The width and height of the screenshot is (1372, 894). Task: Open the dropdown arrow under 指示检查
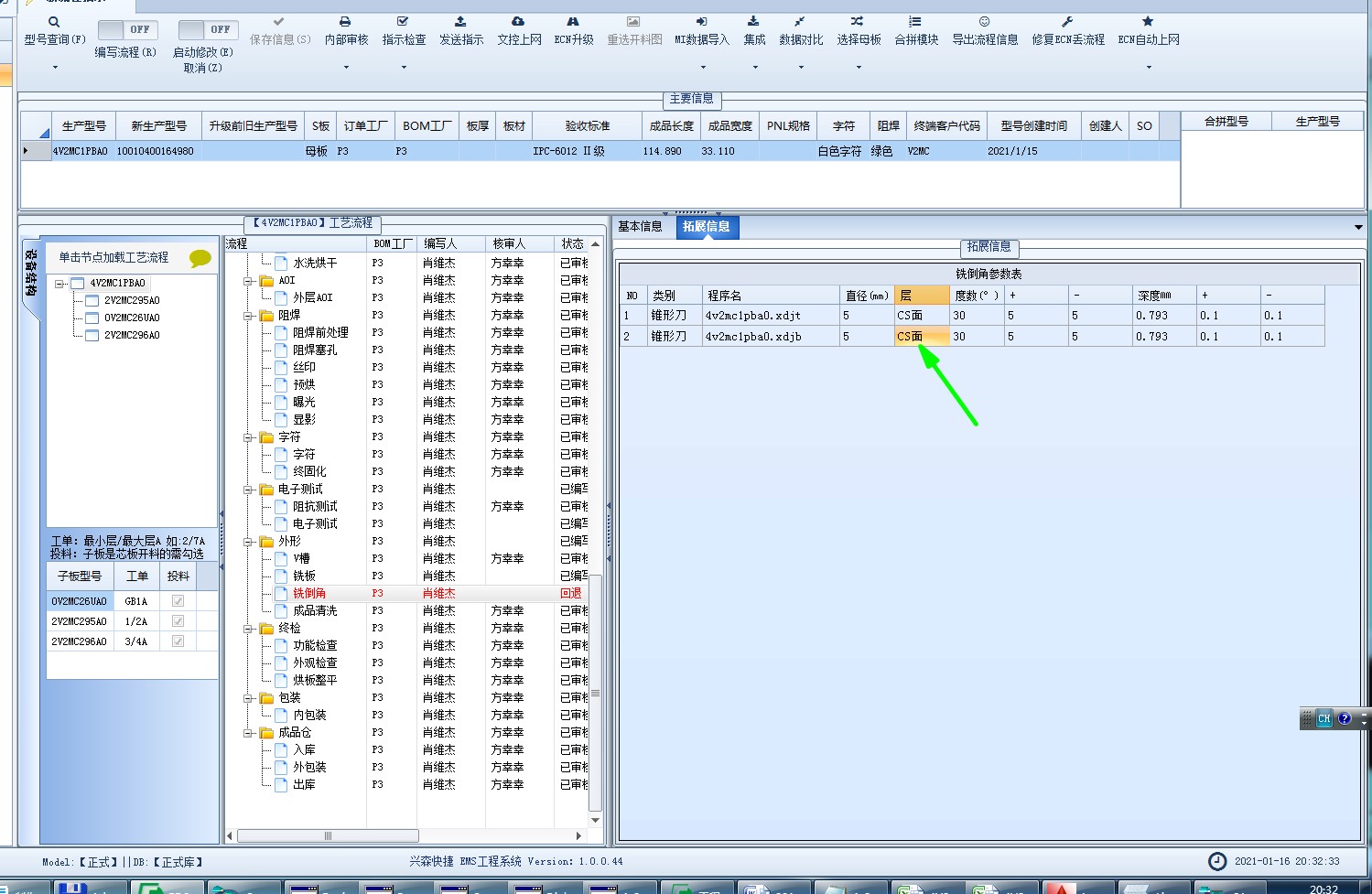pos(404,67)
